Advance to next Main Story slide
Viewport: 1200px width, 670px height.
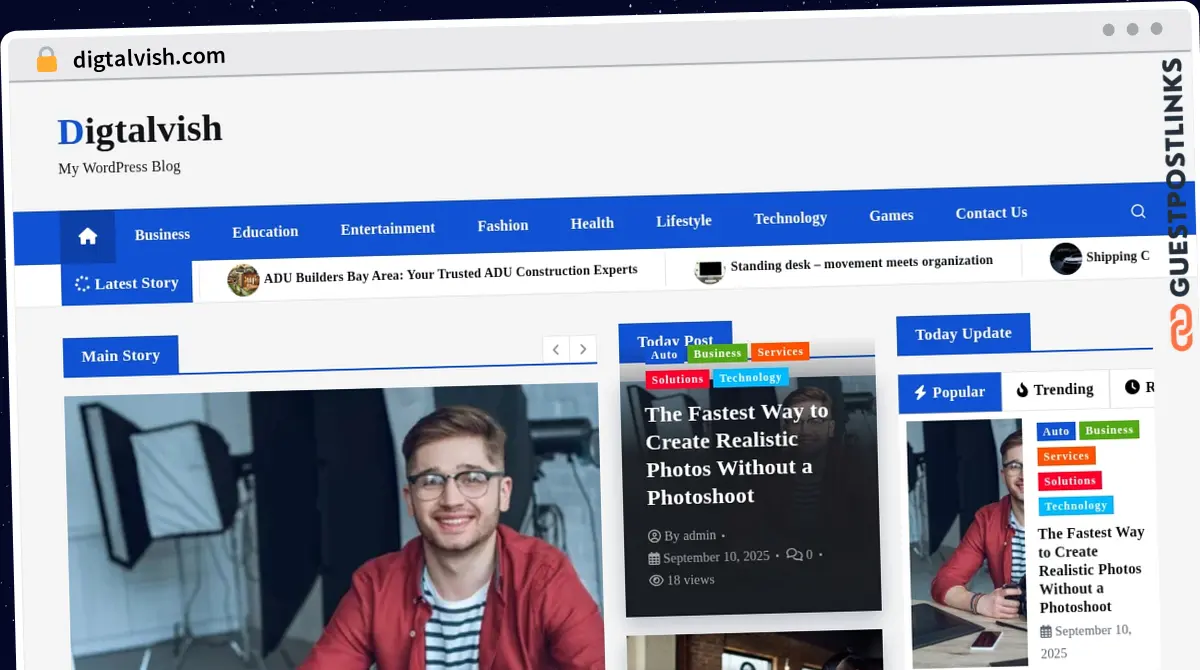tap(583, 349)
